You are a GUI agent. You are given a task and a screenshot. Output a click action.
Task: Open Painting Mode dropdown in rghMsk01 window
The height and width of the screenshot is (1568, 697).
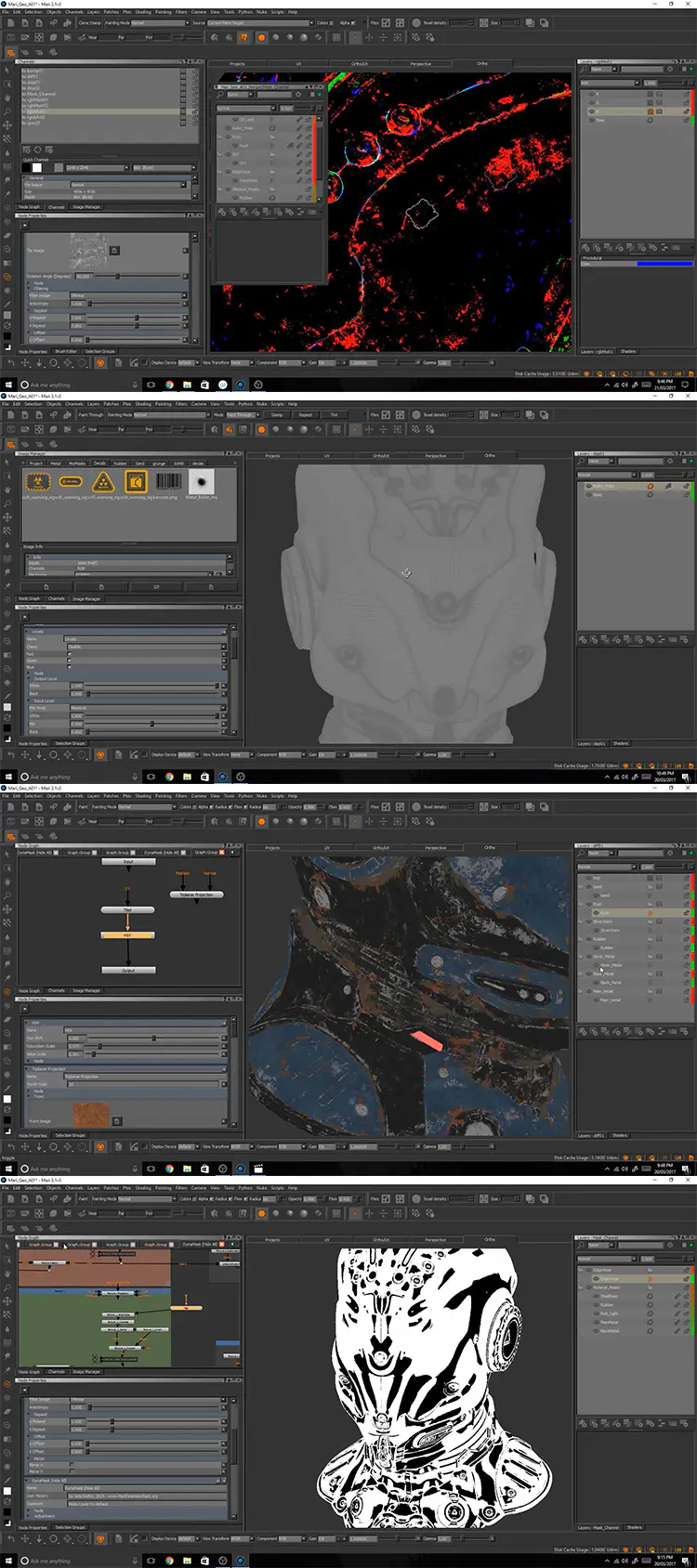click(x=160, y=22)
